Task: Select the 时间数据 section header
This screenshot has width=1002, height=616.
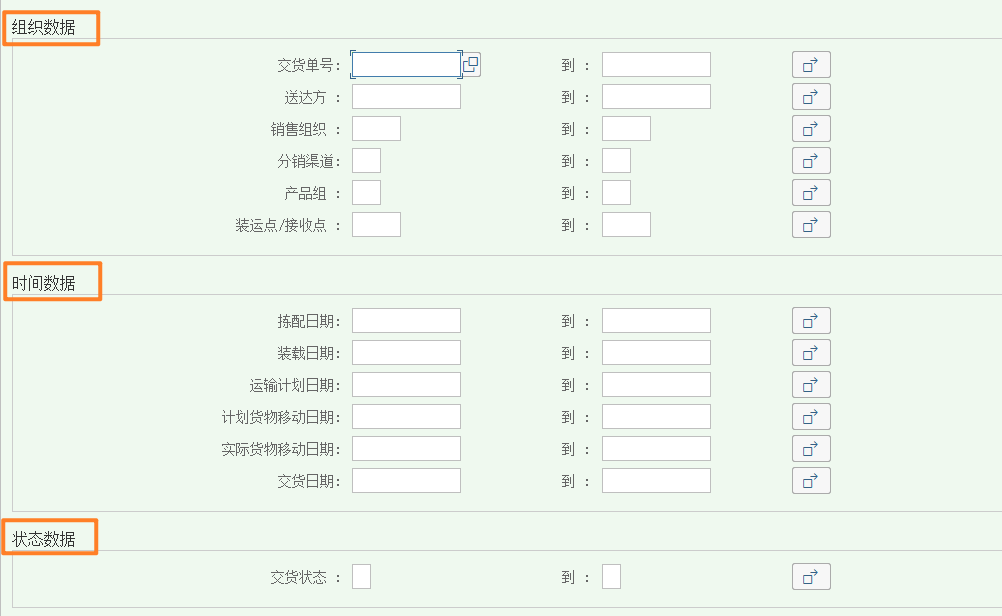Action: point(44,284)
